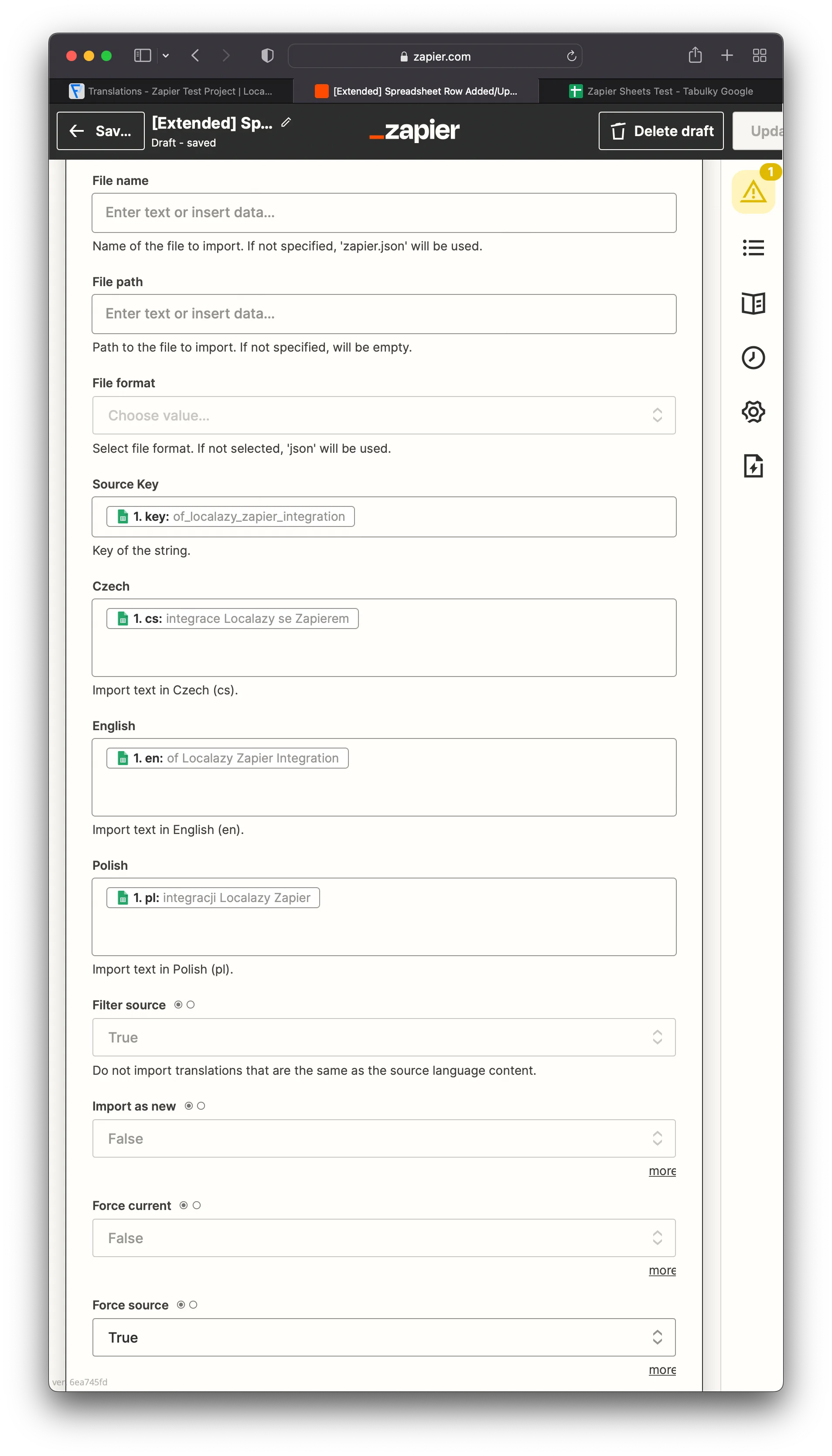Reload the page with refresh icon
Viewport: 832px width, 1456px height.
point(571,56)
